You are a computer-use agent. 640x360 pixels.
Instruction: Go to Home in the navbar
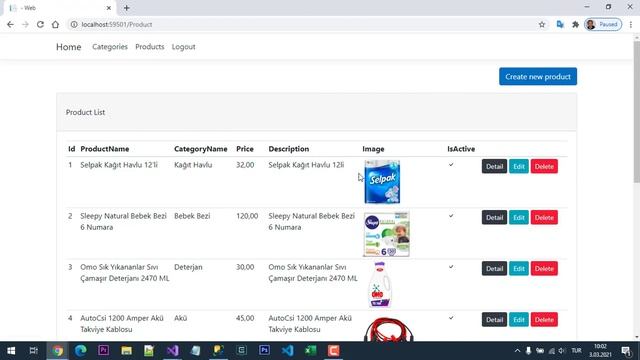tap(69, 47)
